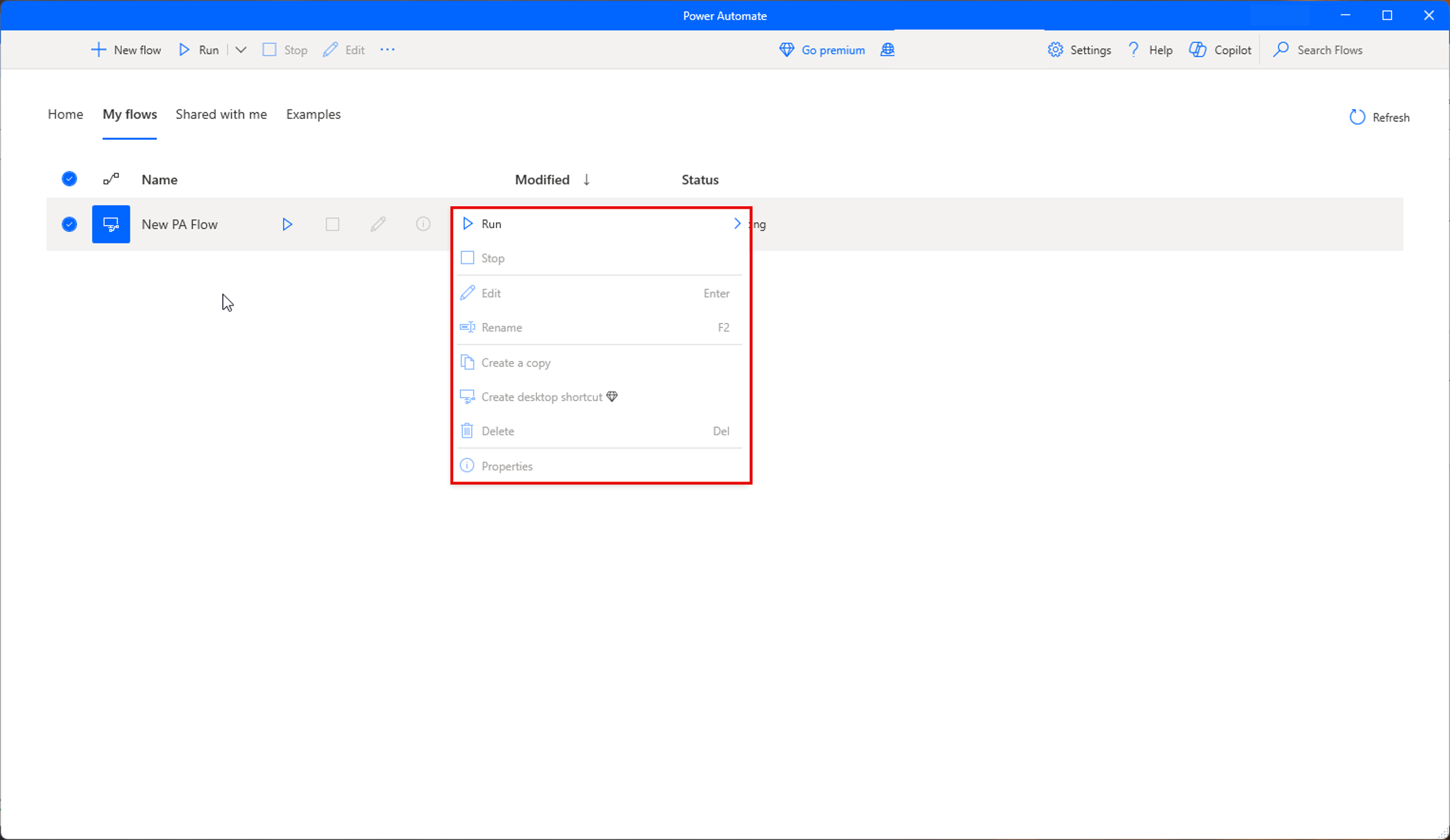Open the Copilot panel
This screenshot has height=840, width=1450.
tap(1221, 50)
